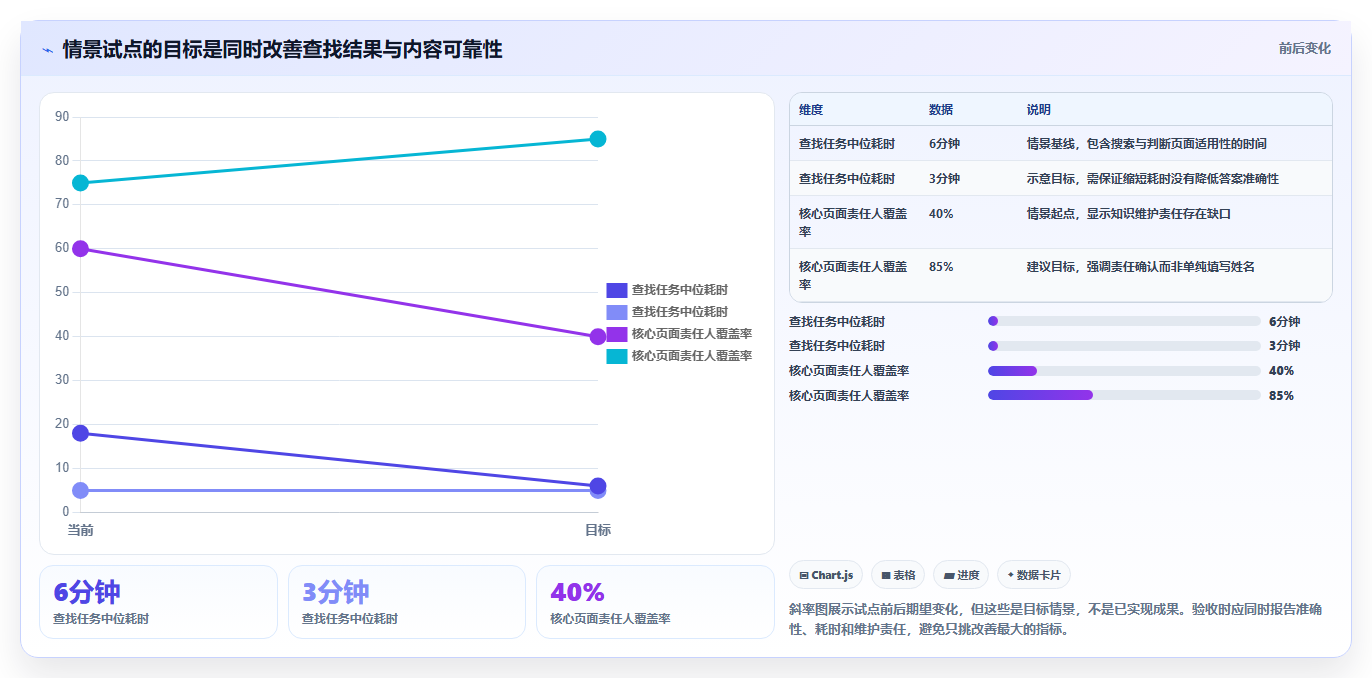Click the 当前 x-axis label
Viewport: 1372px width, 678px height.
[80, 530]
